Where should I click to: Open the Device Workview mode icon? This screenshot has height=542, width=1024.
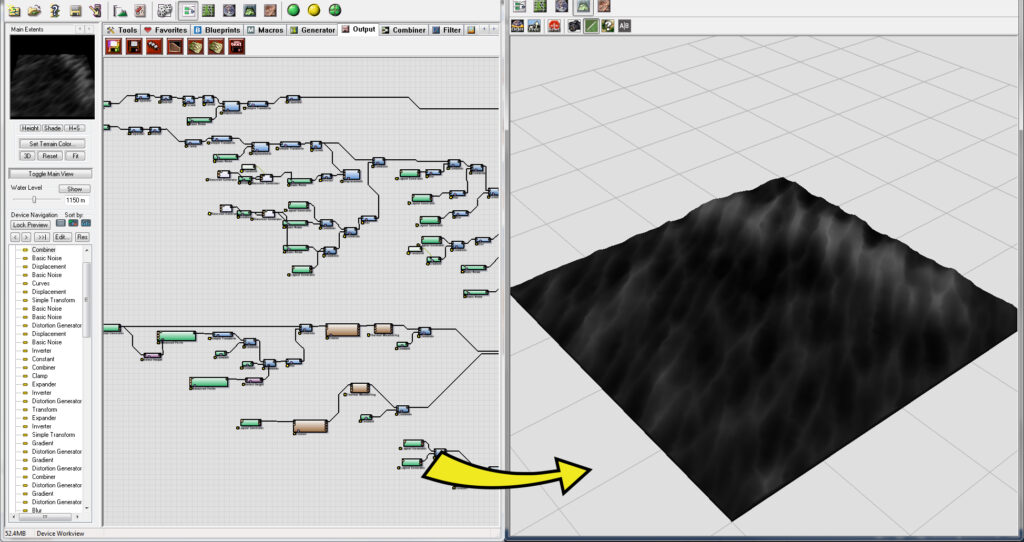pyautogui.click(x=188, y=10)
